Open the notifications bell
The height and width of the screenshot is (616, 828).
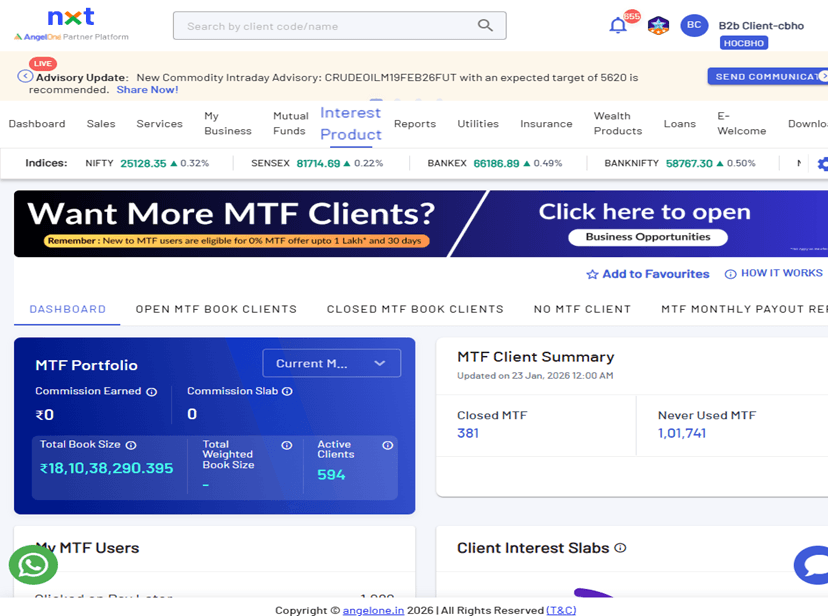tap(618, 25)
